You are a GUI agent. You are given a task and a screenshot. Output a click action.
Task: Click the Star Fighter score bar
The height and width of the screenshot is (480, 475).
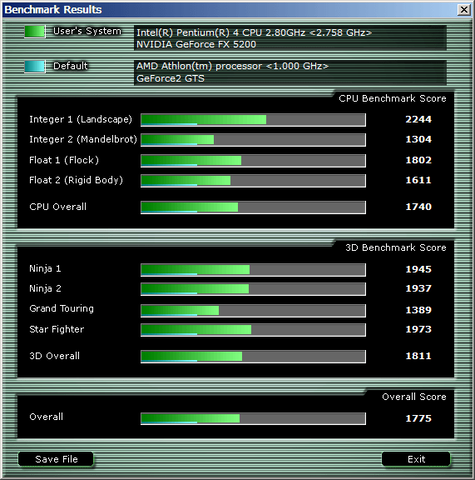pos(253,330)
